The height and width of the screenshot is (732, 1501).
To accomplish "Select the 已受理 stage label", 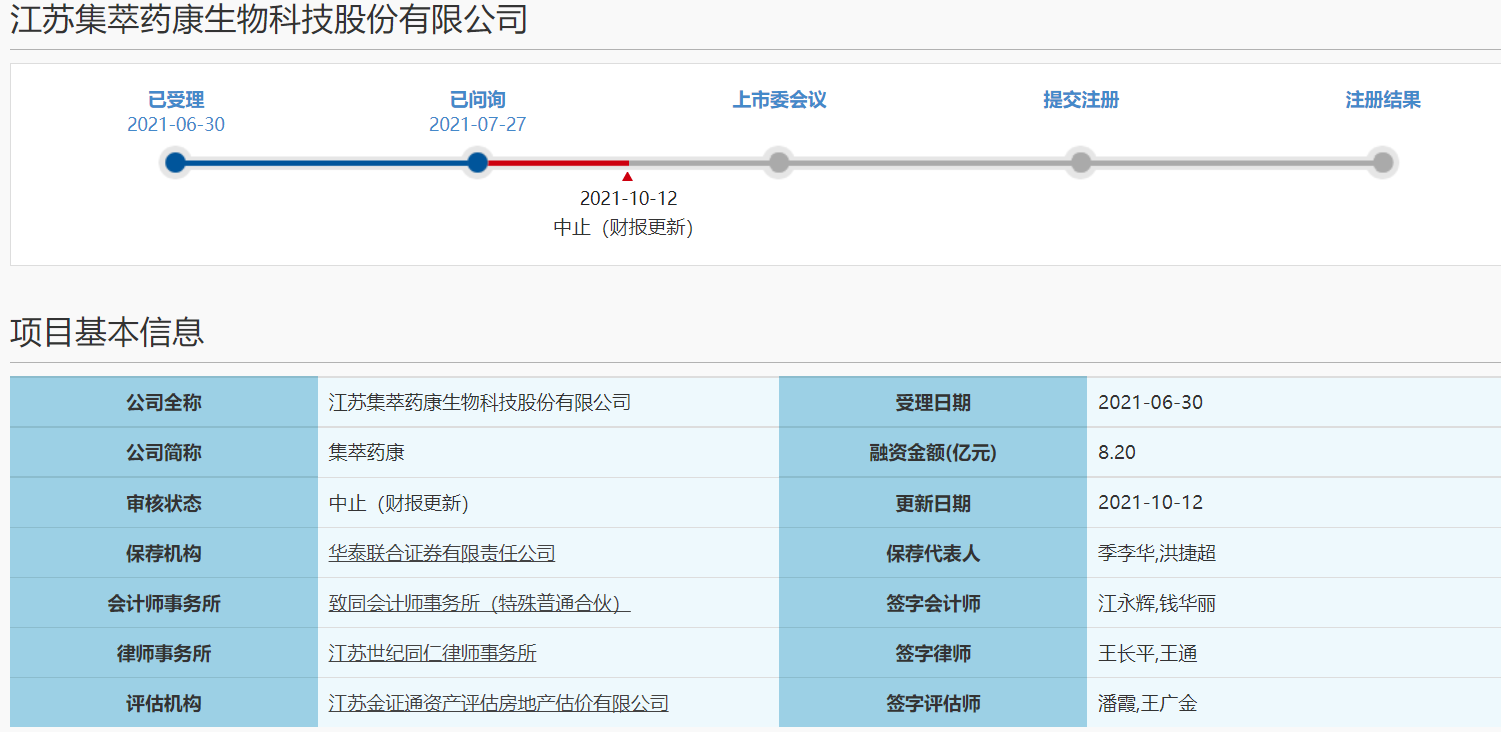I will (176, 100).
